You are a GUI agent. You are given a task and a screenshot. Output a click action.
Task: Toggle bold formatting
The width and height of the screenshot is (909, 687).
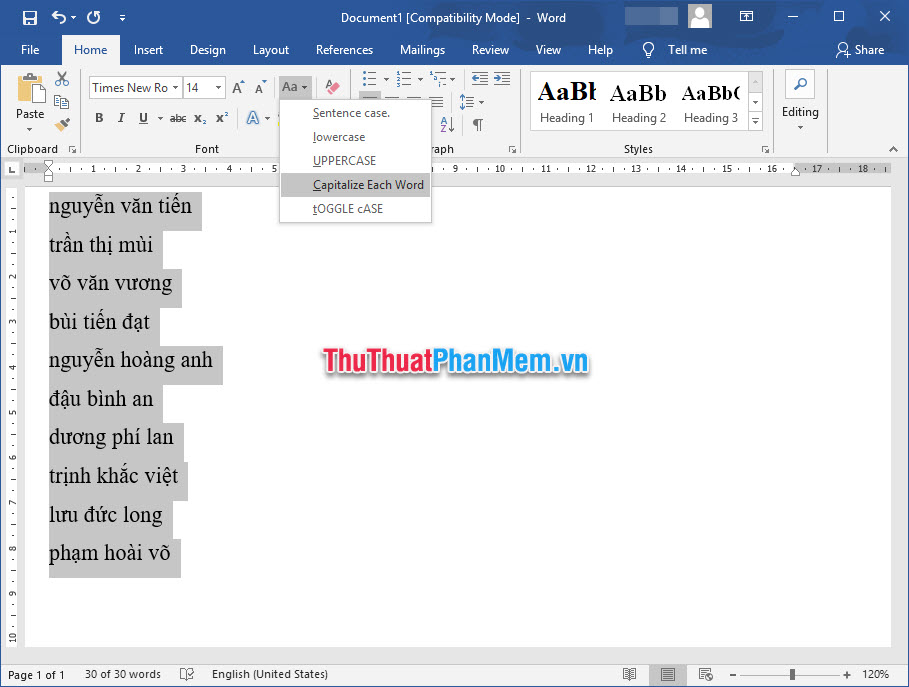click(98, 118)
